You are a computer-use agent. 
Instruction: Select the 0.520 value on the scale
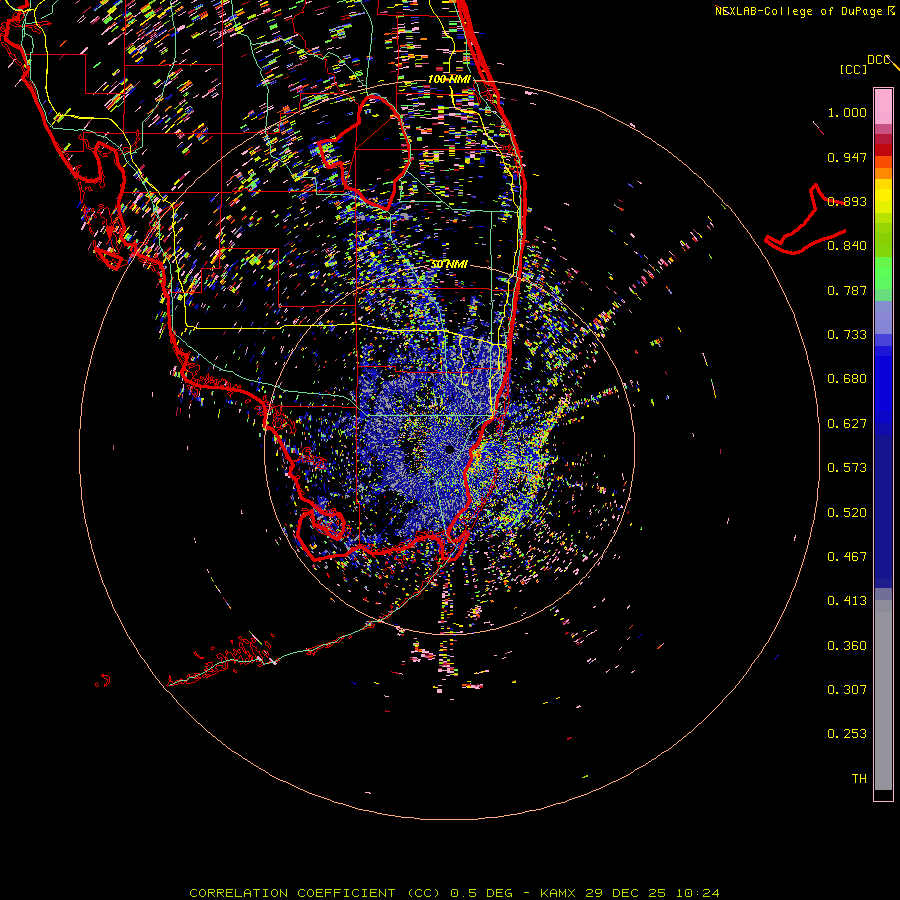point(847,513)
